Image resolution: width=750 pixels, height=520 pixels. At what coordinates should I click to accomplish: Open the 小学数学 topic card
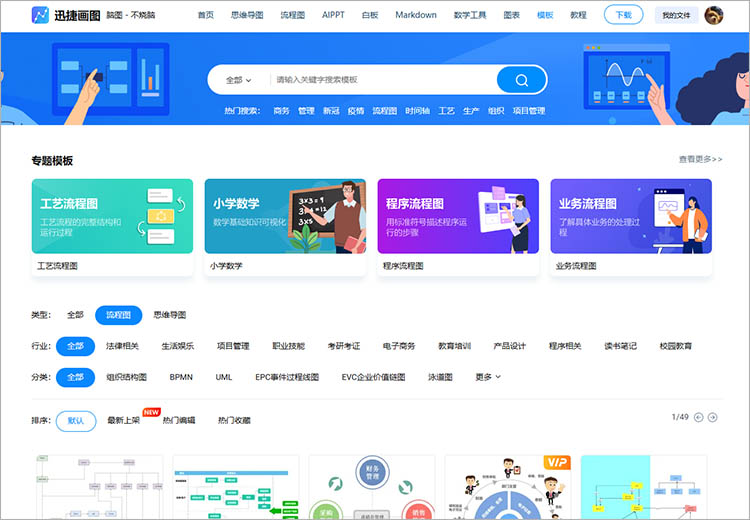[x=285, y=227]
